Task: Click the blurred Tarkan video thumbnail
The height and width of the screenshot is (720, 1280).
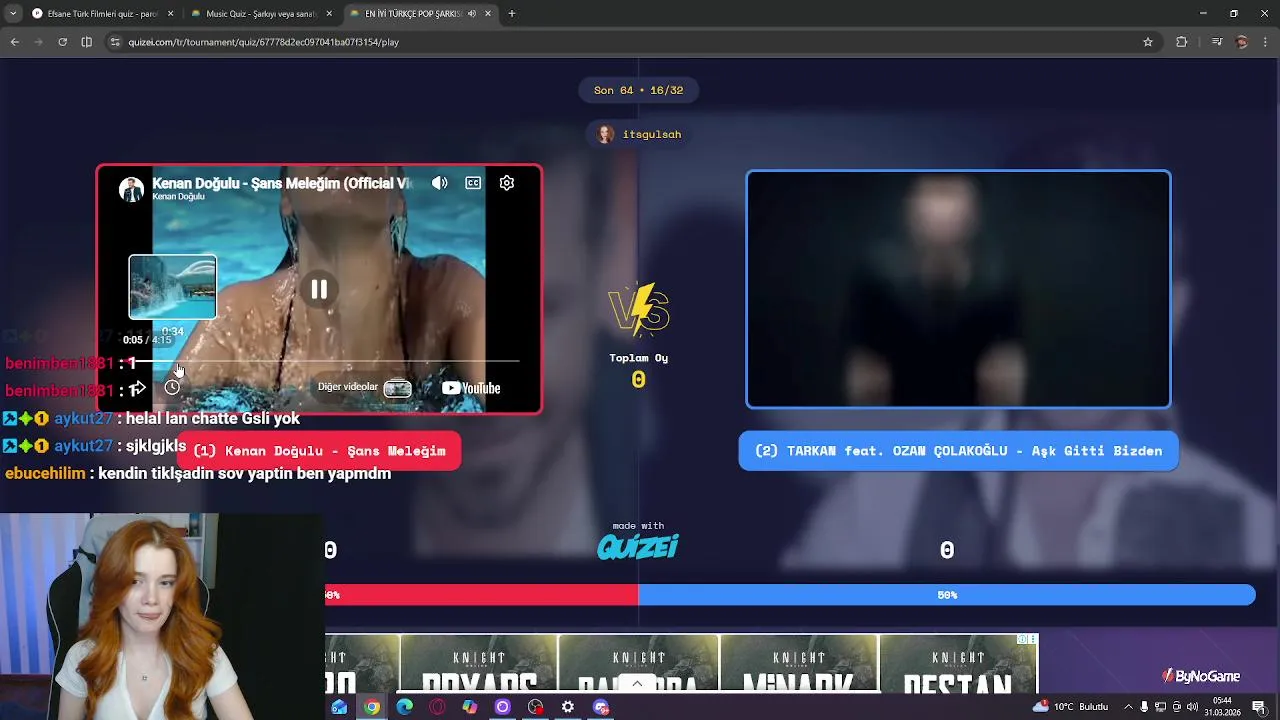Action: coord(958,289)
